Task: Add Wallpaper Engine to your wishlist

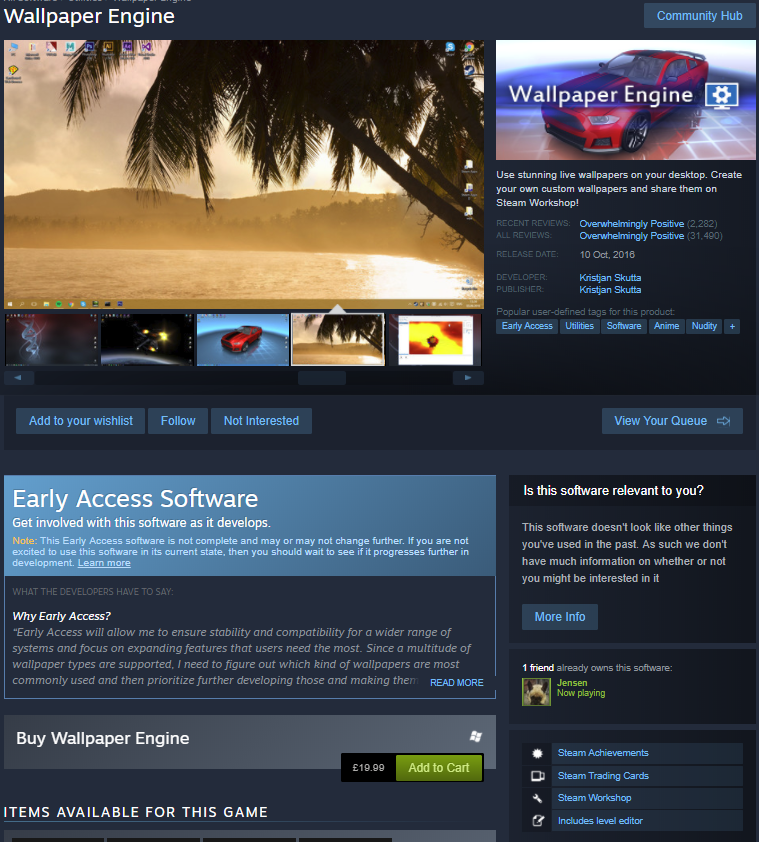Action: 81,420
